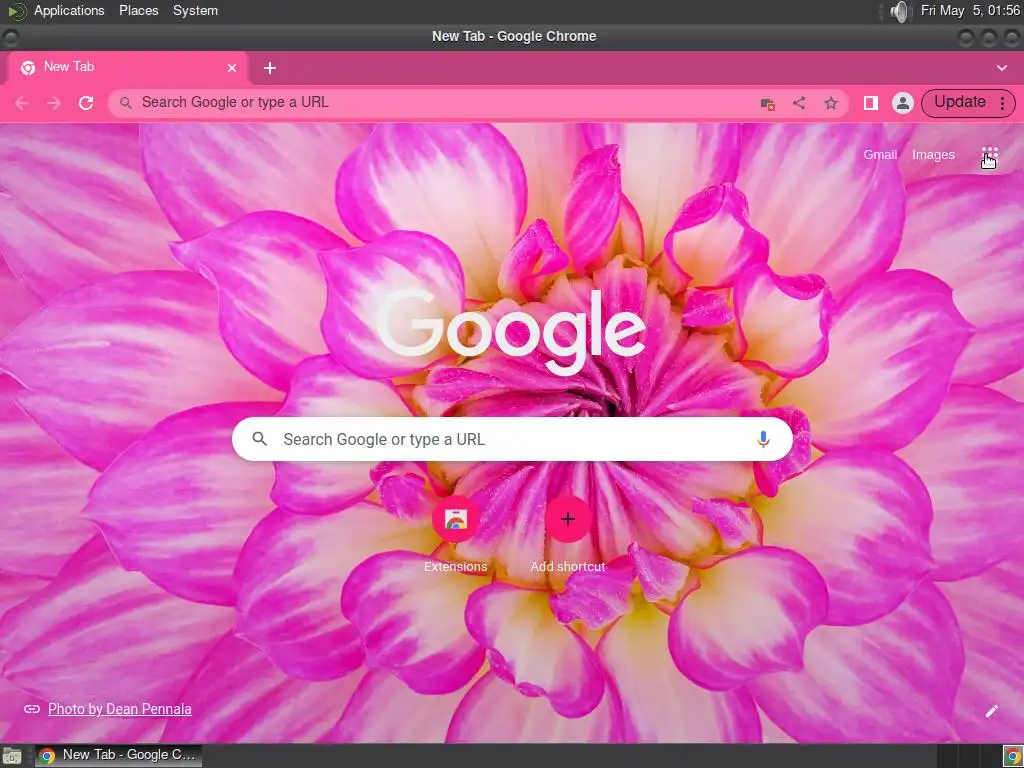Click the show desktop icon in taskbar
This screenshot has width=1024, height=768.
coord(11,756)
